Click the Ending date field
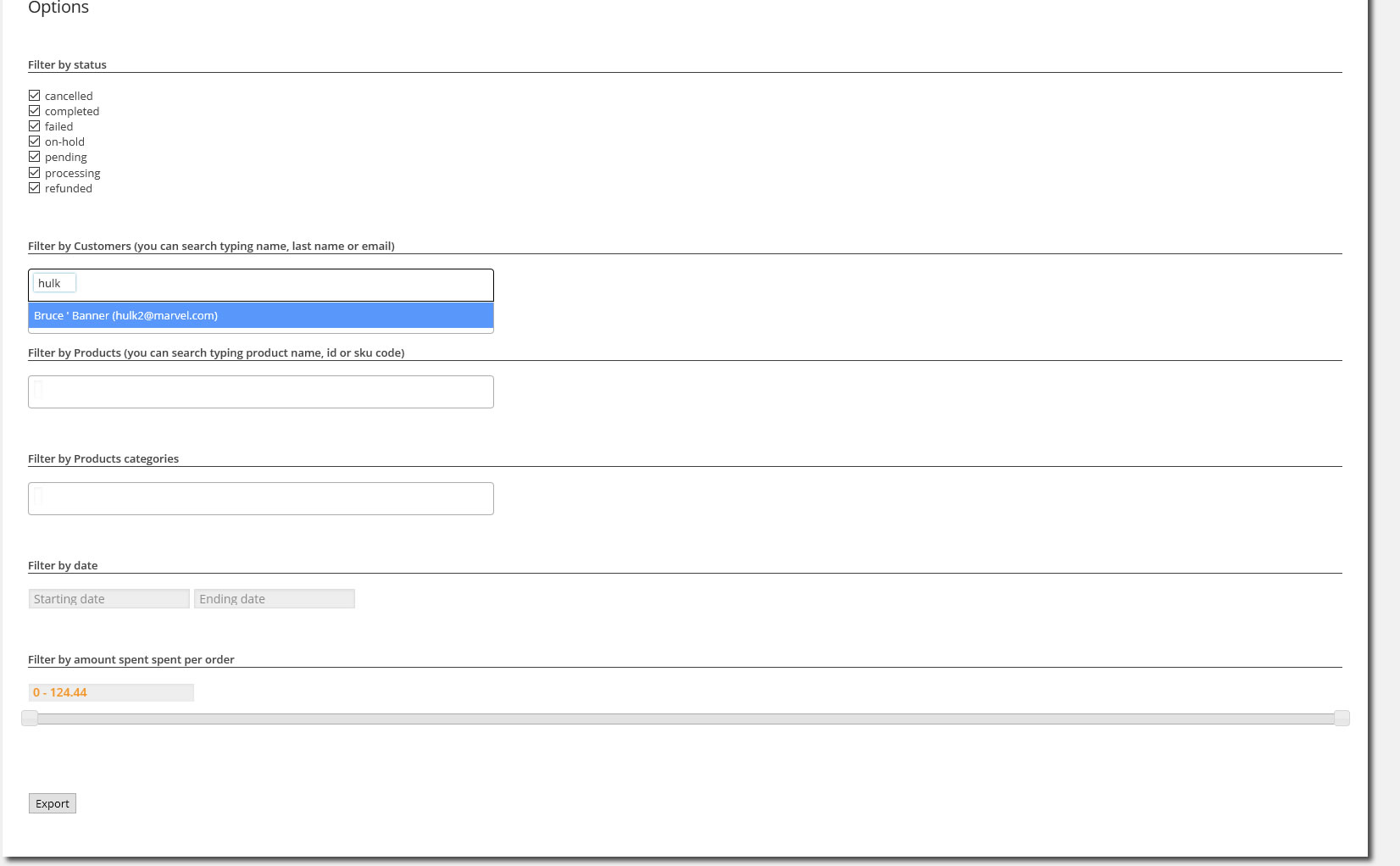 pyautogui.click(x=274, y=599)
